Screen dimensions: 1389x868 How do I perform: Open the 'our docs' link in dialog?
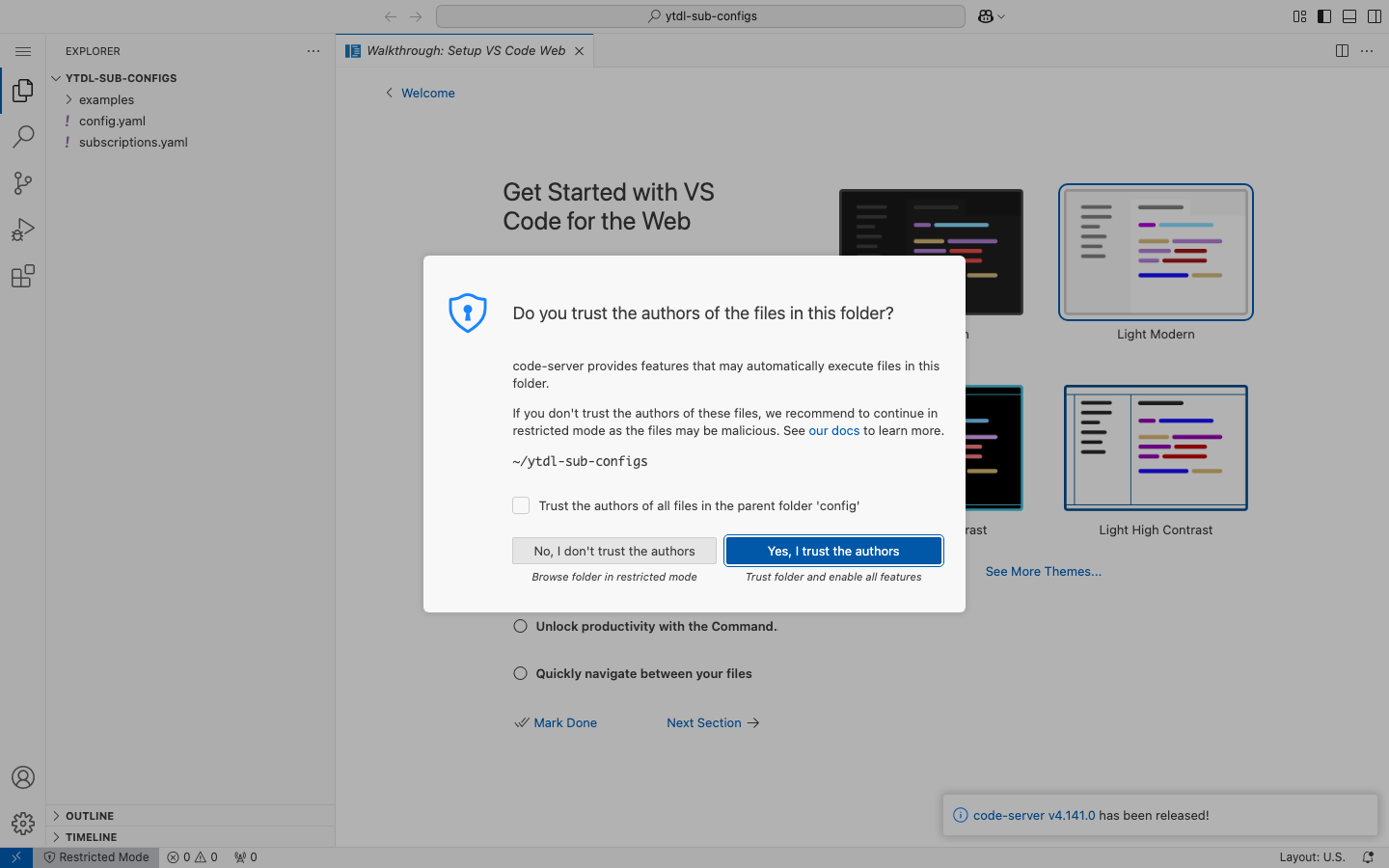pyautogui.click(x=833, y=431)
